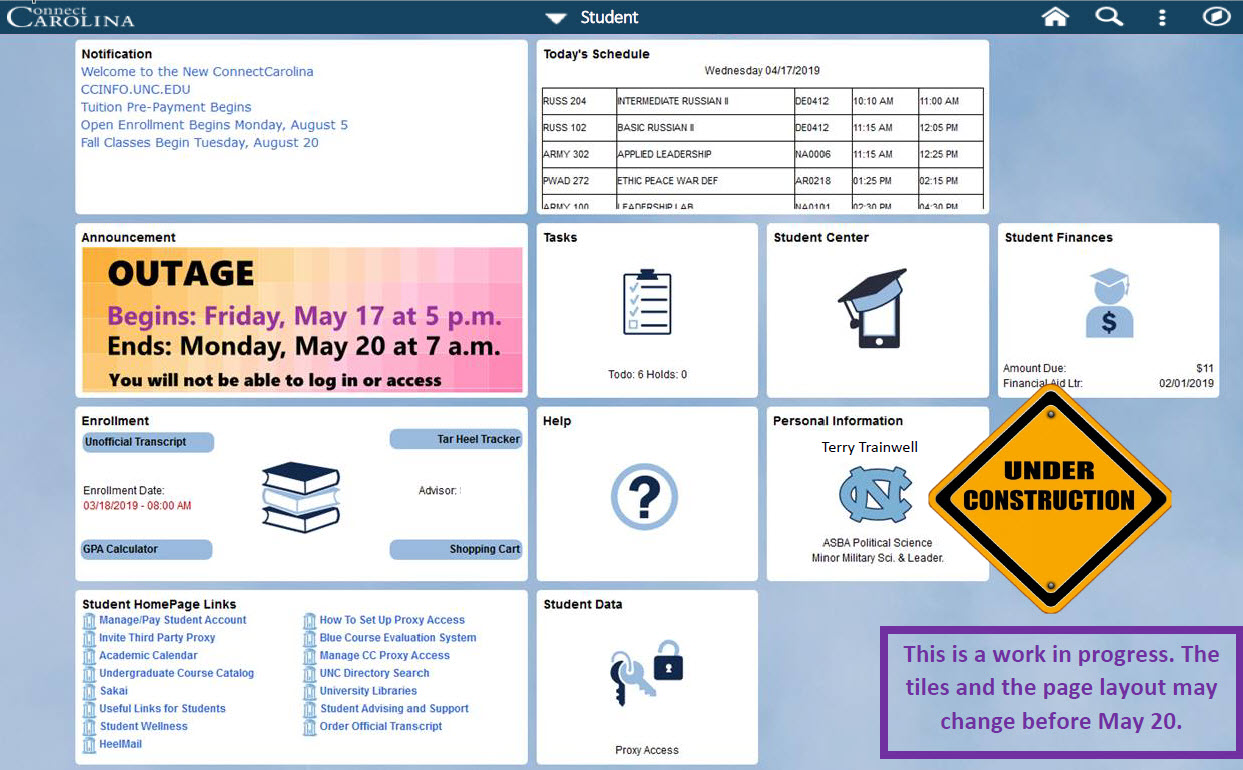Open the Student Wellness link
Screen dimensions: 1243x770
click(143, 727)
